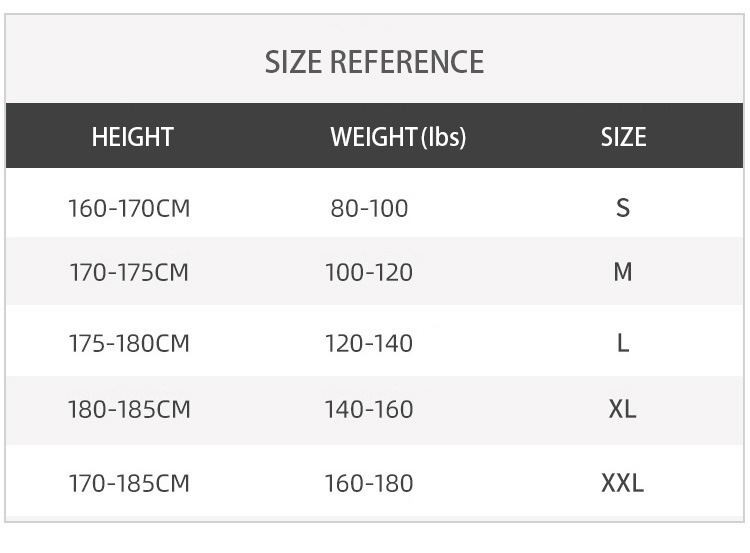Click the 100-120 weight cell
The width and height of the screenshot is (750, 553).
point(369,272)
